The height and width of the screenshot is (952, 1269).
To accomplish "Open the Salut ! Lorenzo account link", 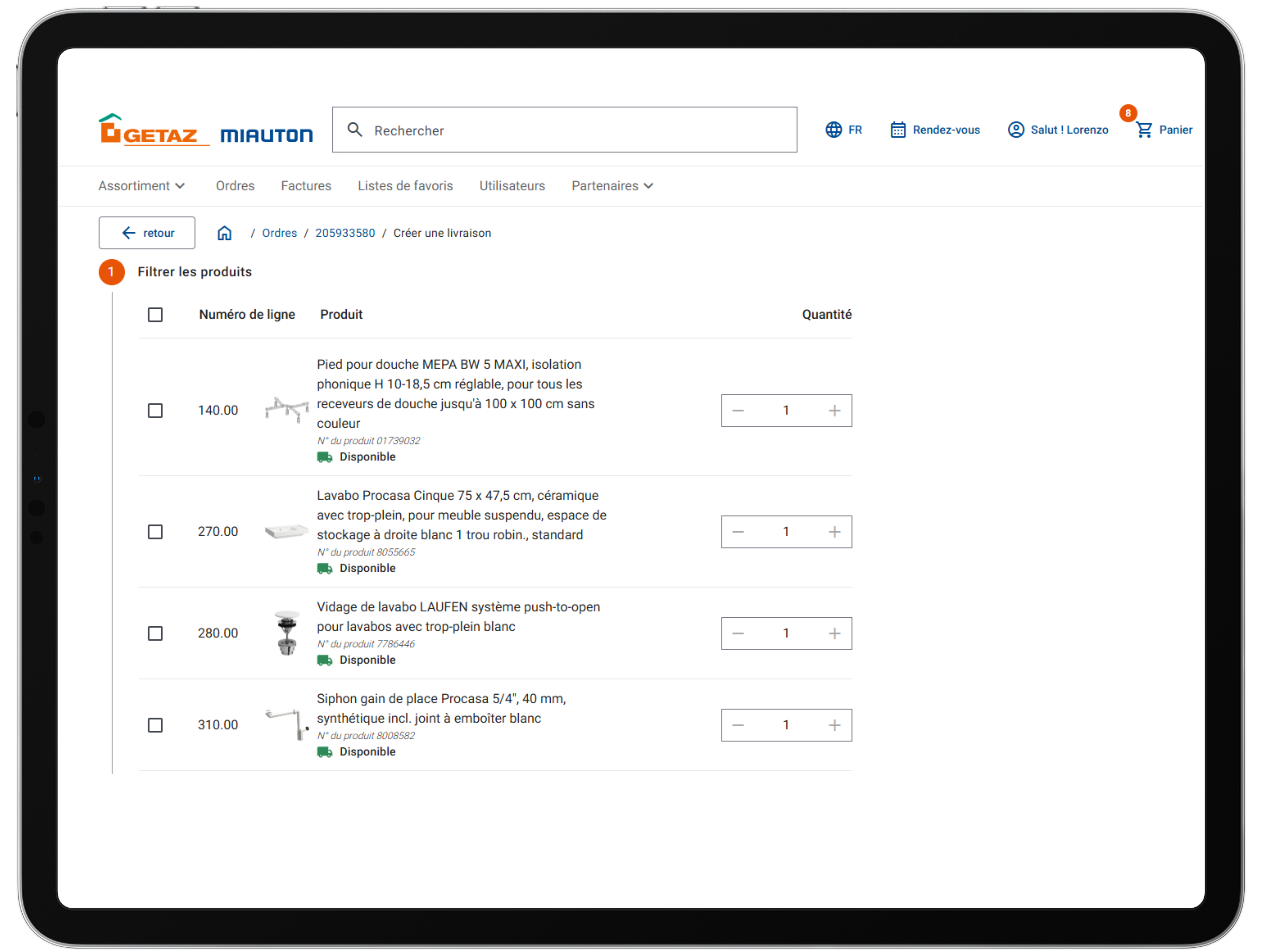I will click(1069, 130).
